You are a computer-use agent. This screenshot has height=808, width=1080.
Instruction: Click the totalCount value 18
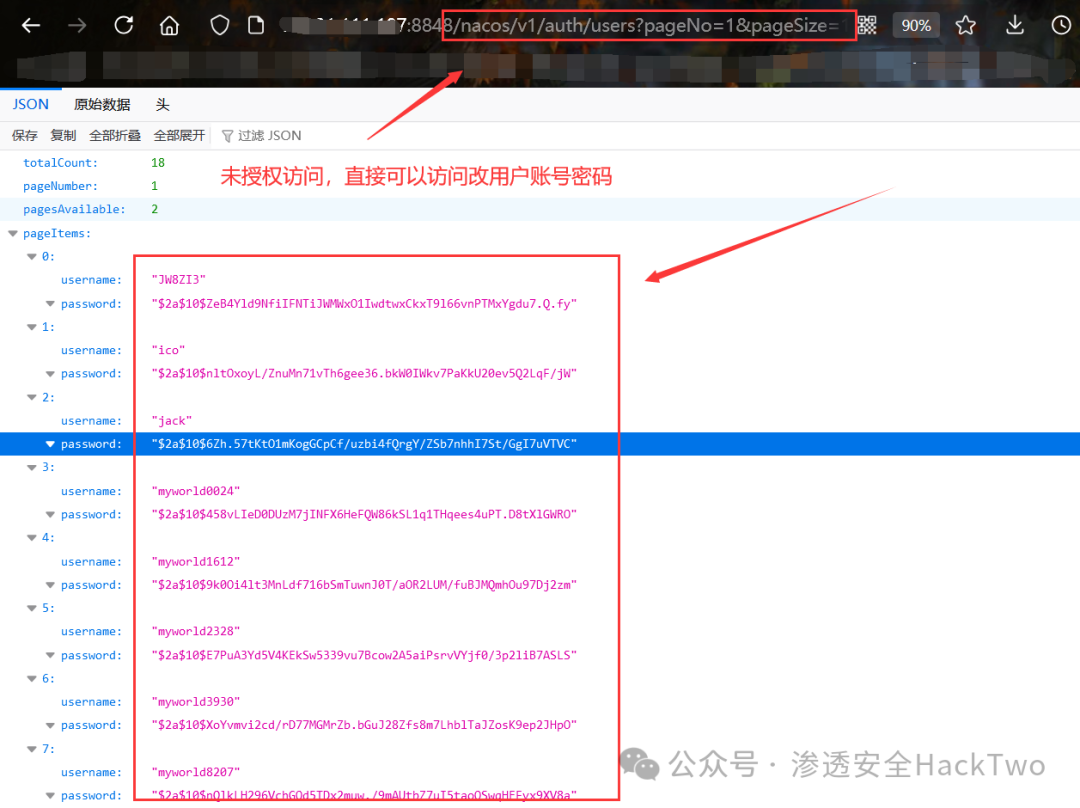[158, 163]
